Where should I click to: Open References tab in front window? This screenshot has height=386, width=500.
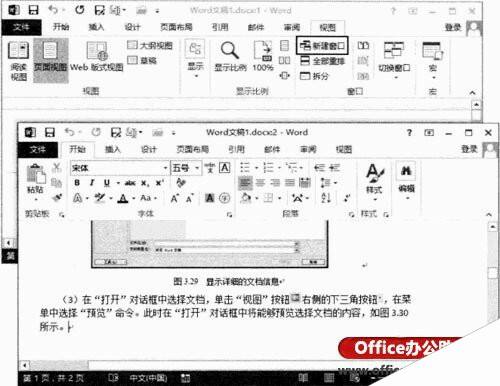pyautogui.click(x=236, y=149)
